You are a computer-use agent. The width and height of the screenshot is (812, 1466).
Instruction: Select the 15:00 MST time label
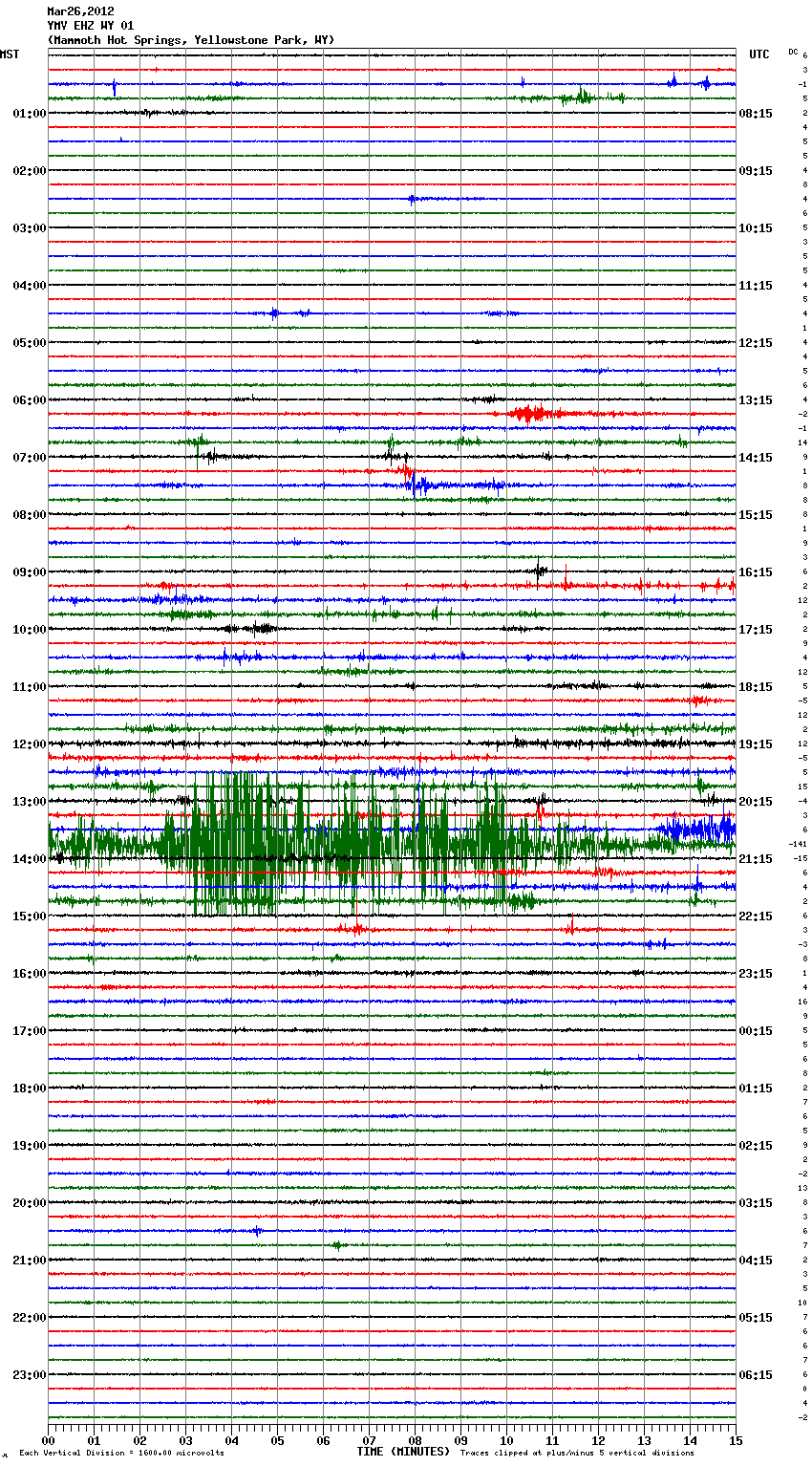click(x=29, y=916)
